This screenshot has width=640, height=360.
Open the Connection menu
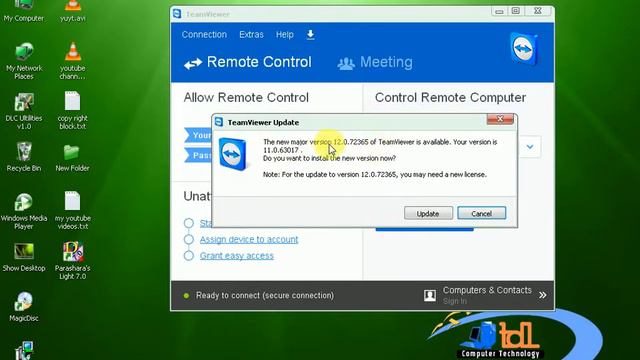point(204,35)
